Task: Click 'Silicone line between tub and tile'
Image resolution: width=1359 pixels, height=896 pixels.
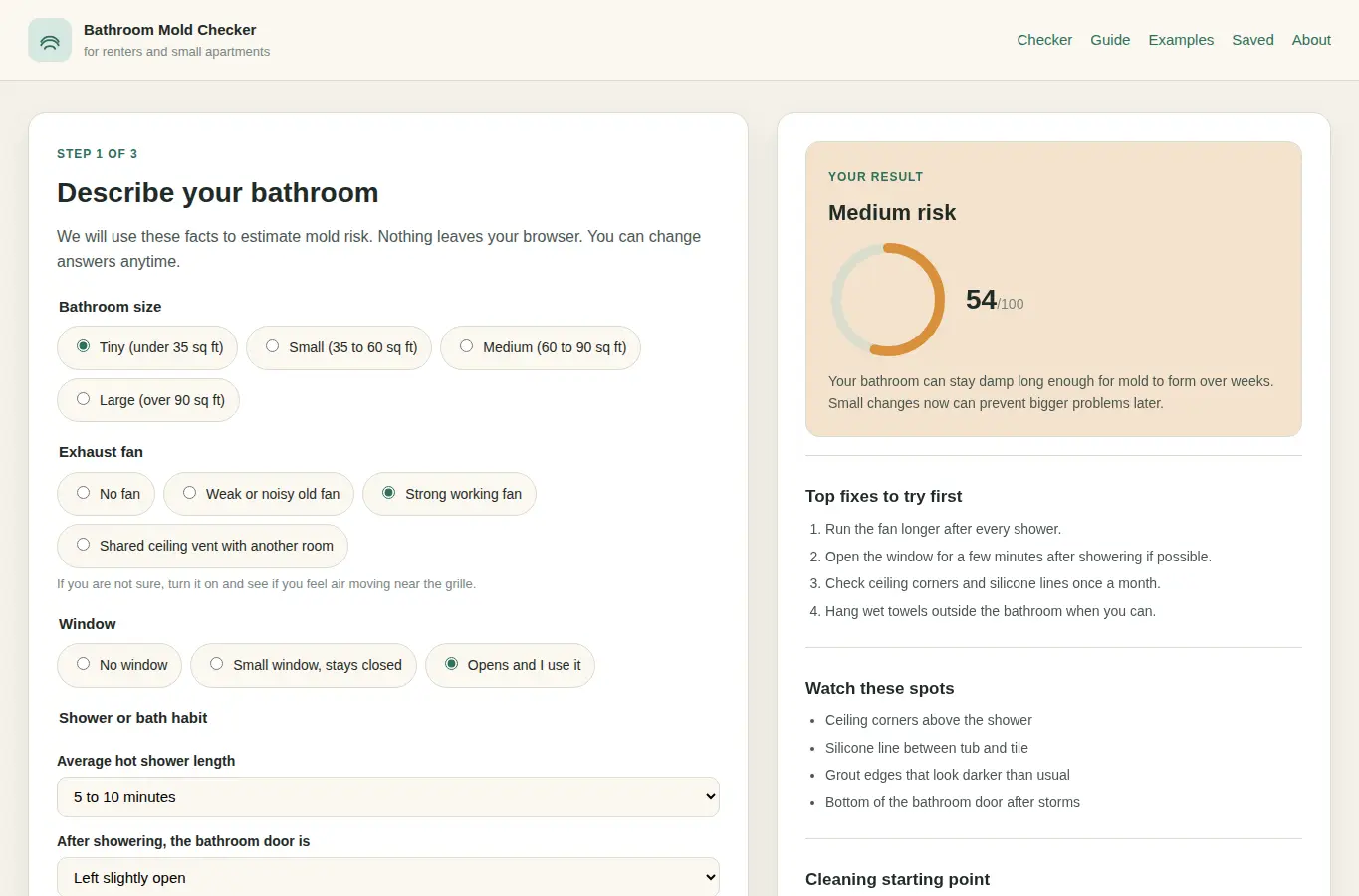Action: (927, 748)
